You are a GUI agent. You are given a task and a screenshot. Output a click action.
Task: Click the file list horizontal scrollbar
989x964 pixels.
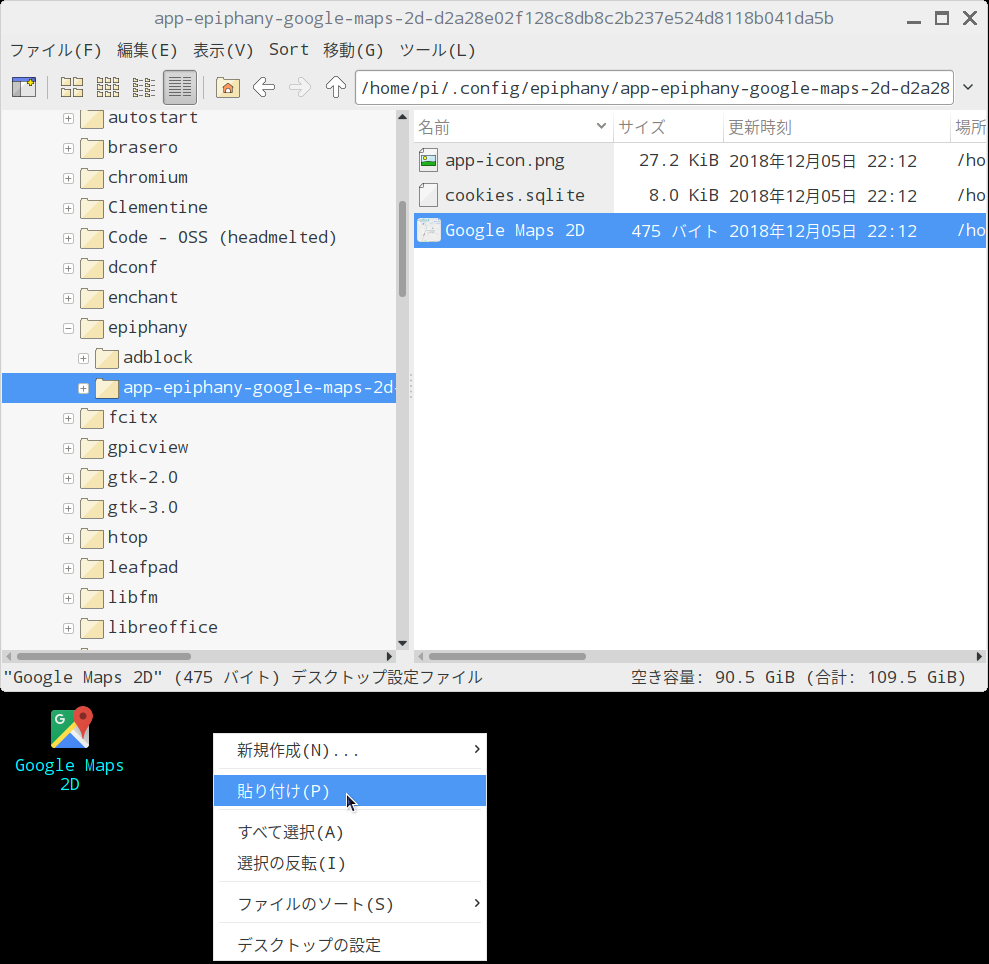tap(508, 656)
